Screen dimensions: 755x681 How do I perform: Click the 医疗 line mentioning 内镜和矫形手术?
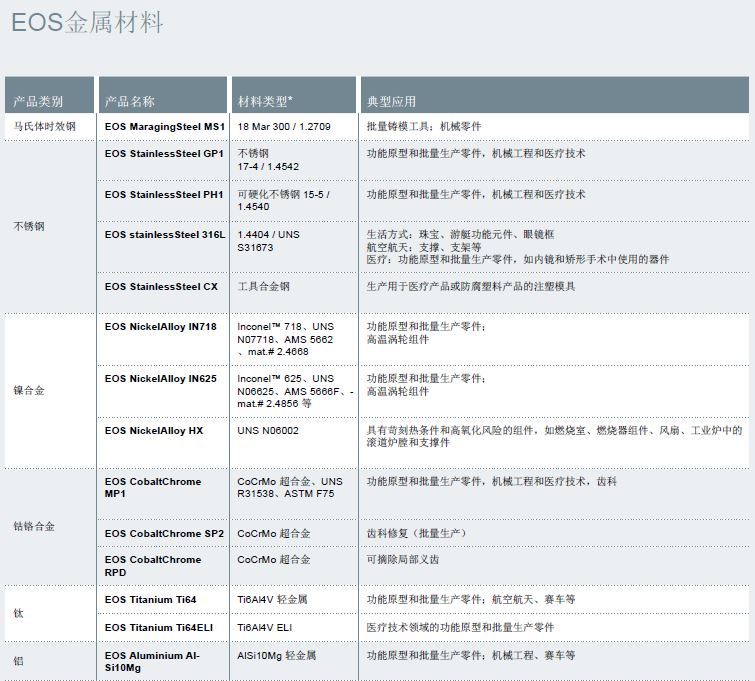(518, 260)
